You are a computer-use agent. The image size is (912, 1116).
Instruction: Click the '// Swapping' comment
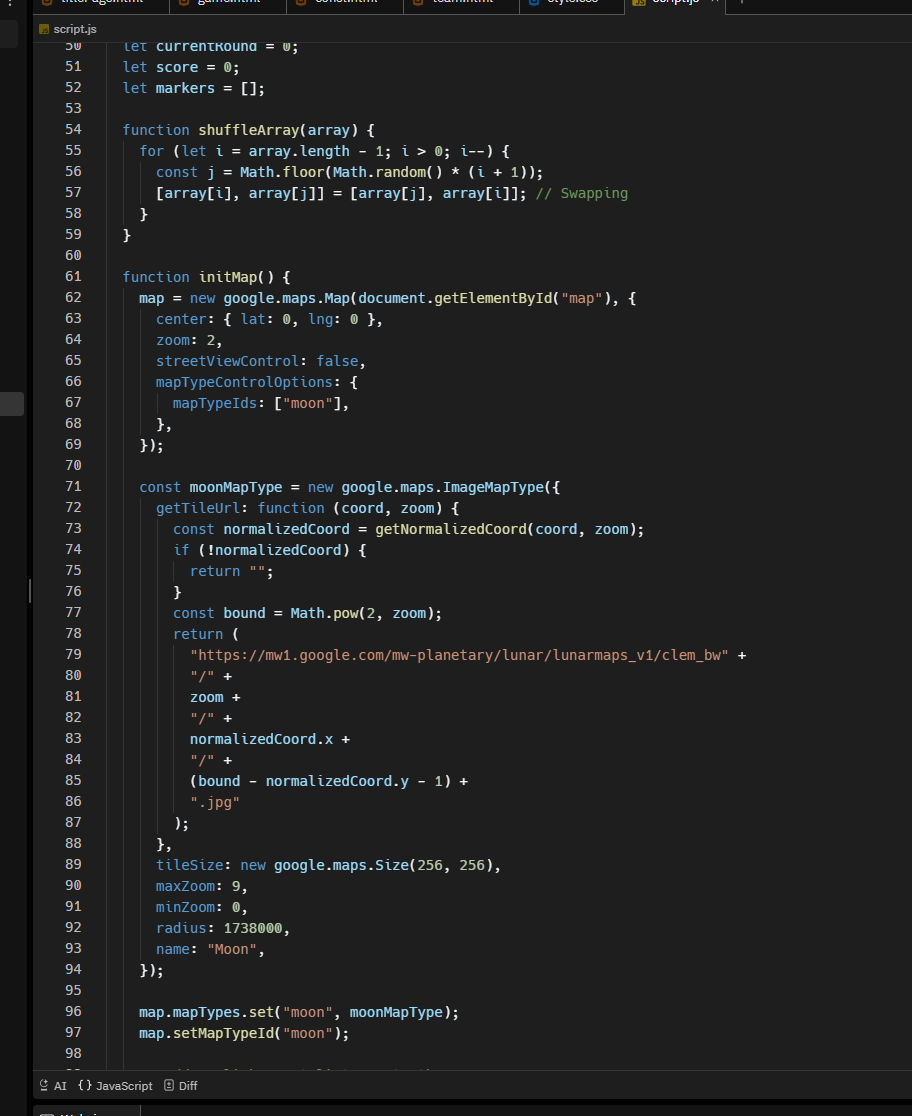(x=582, y=194)
